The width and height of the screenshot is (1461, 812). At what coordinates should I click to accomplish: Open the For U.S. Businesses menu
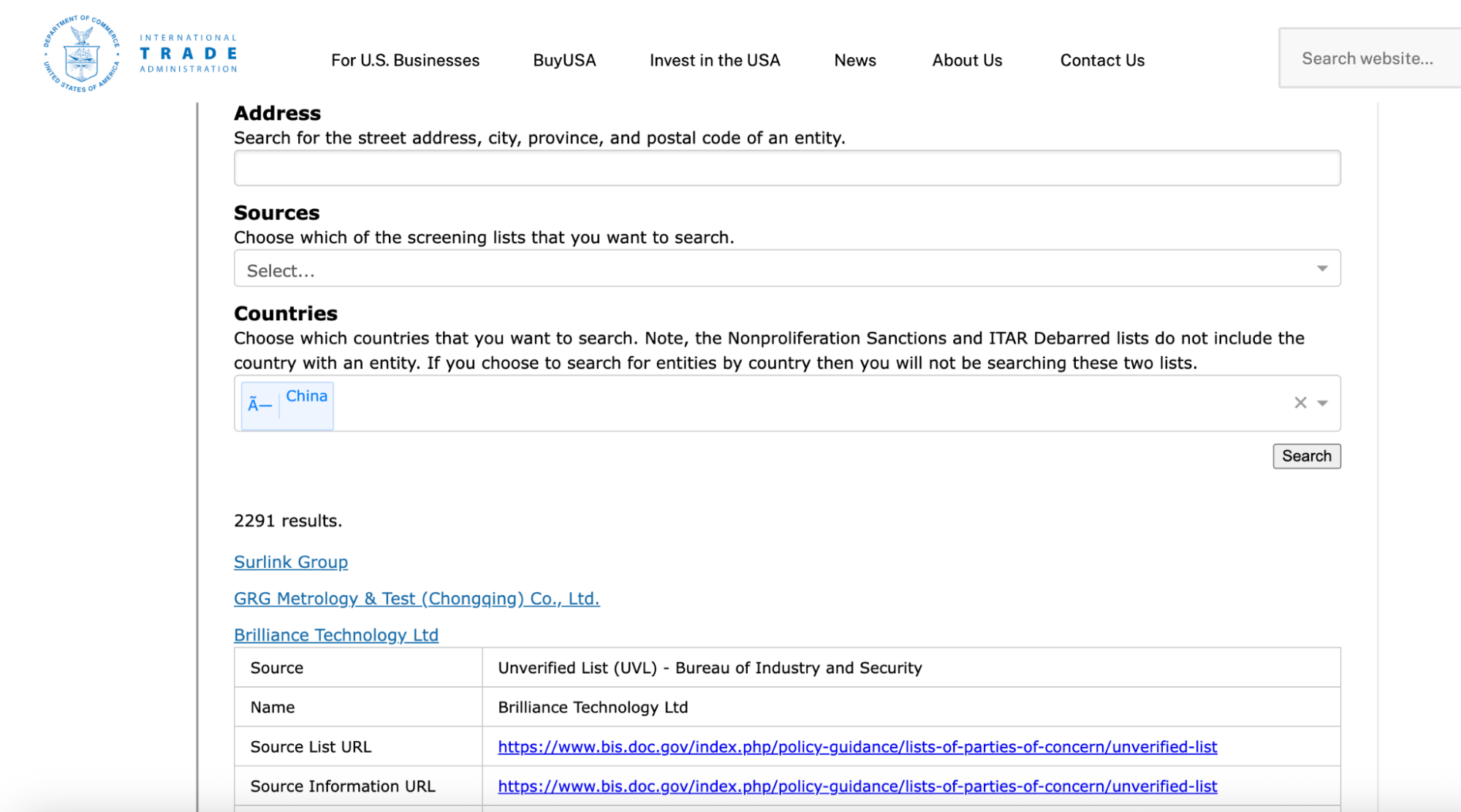point(405,61)
